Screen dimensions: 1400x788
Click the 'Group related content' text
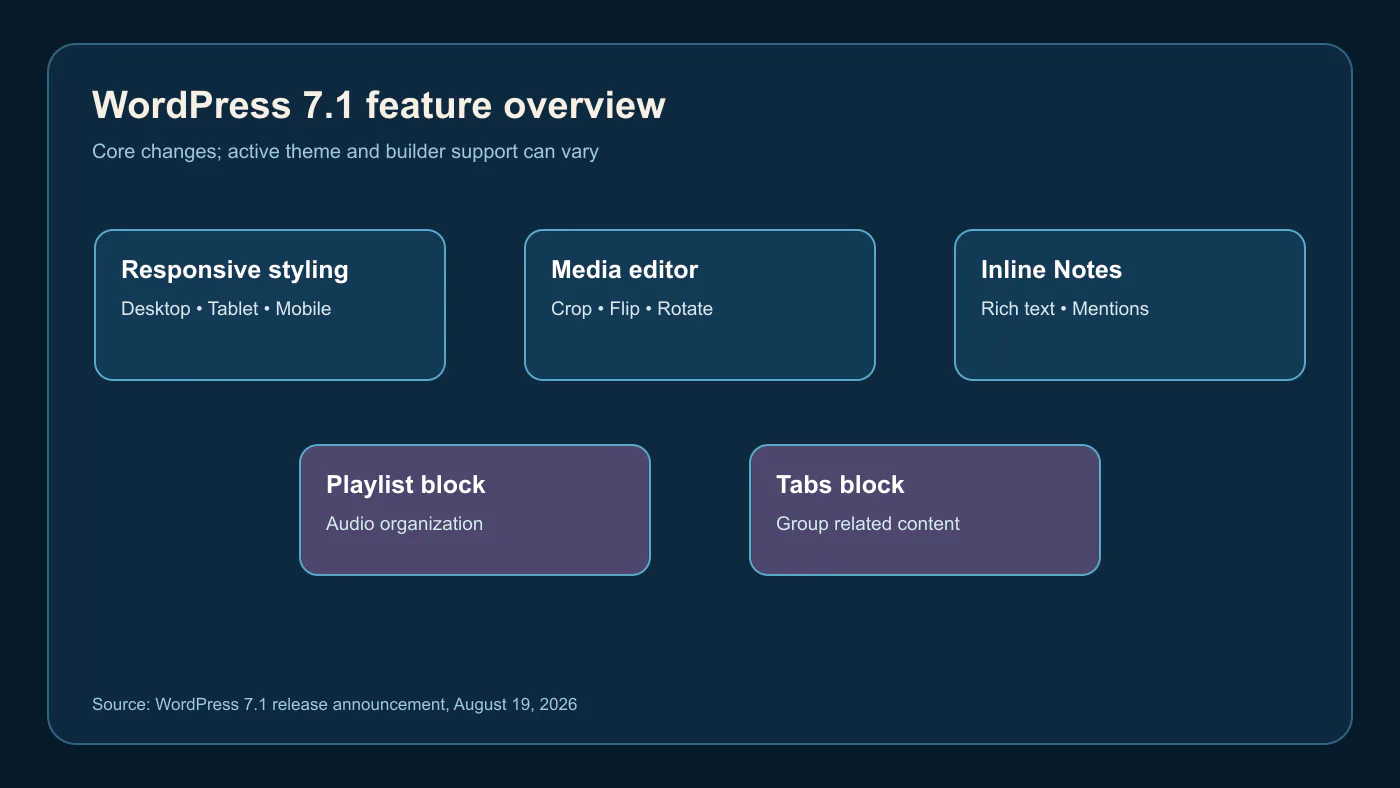click(868, 524)
